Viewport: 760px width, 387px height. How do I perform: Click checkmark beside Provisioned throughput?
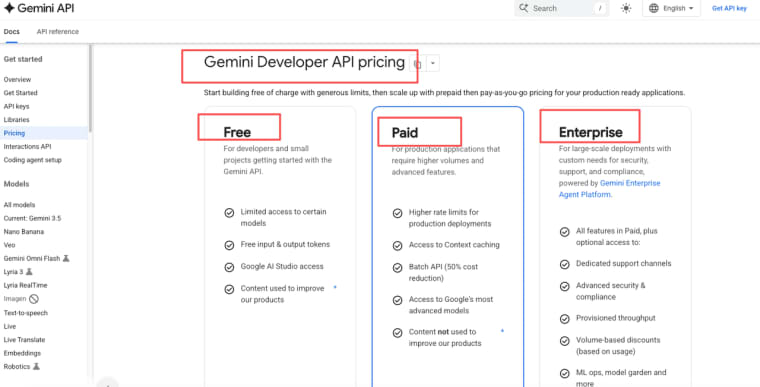[x=565, y=319]
